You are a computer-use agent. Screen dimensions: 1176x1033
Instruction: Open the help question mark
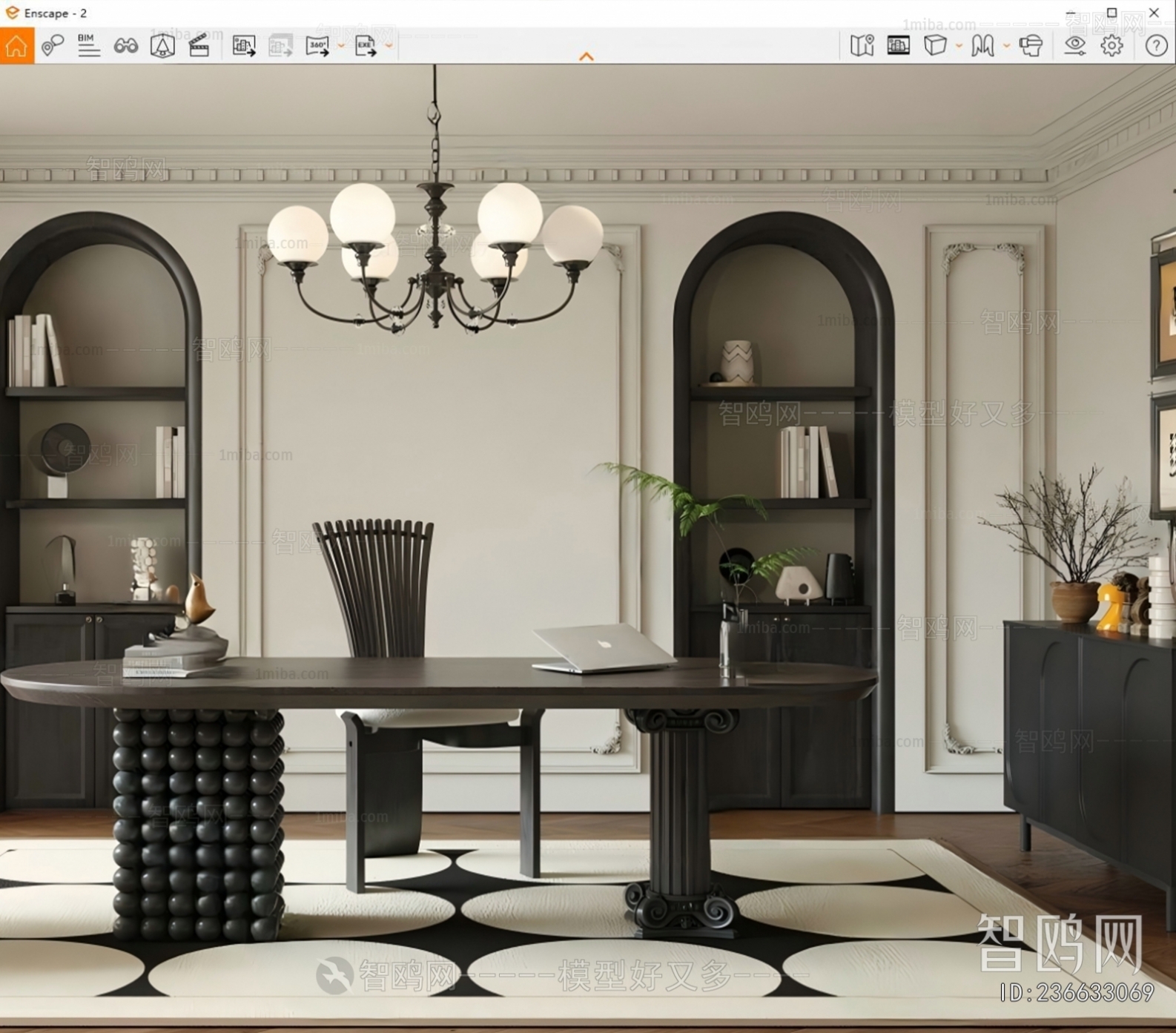(1156, 46)
